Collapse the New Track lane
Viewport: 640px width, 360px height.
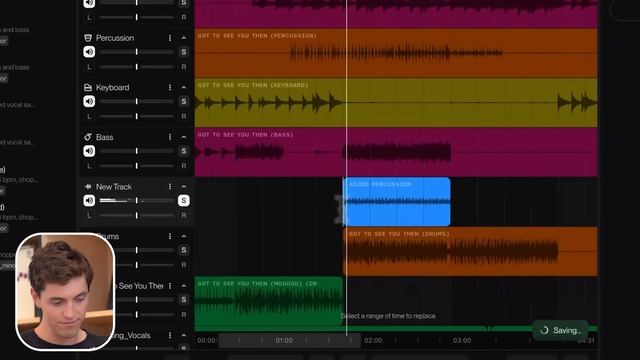coord(184,187)
